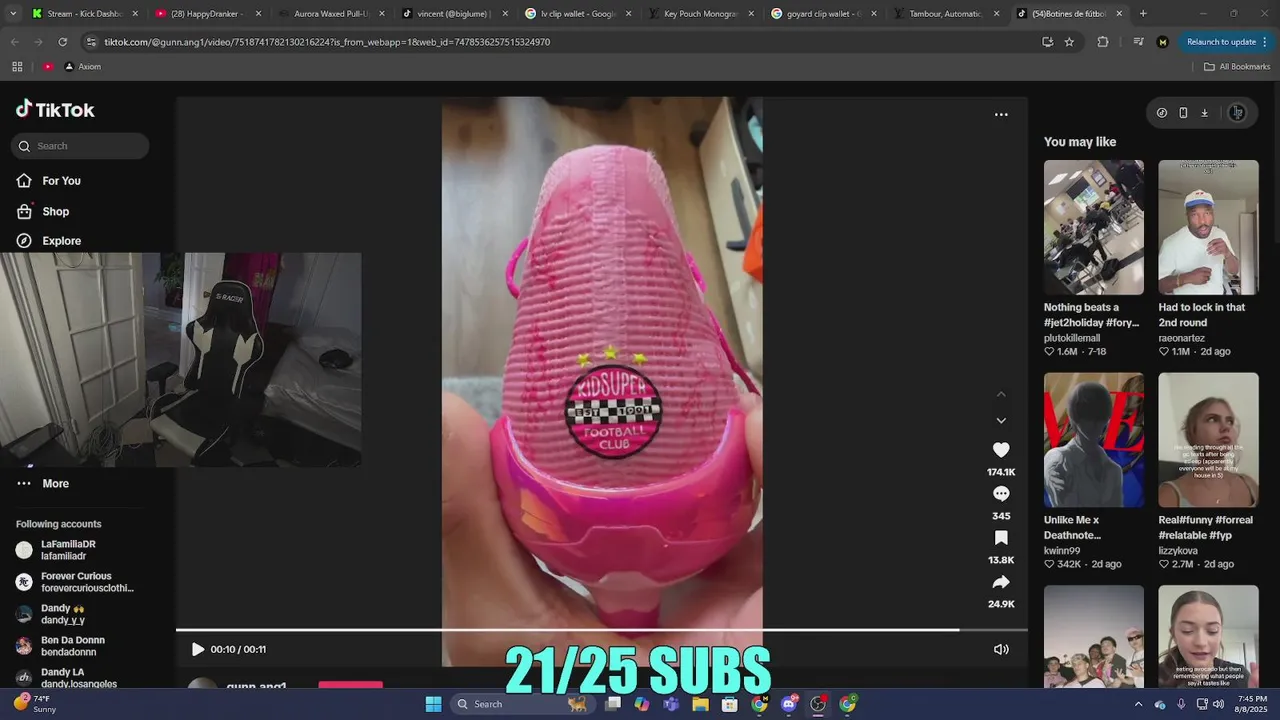Switch to the Aurora Waxed Pull-Up tab
Image resolution: width=1280 pixels, height=720 pixels.
point(331,14)
